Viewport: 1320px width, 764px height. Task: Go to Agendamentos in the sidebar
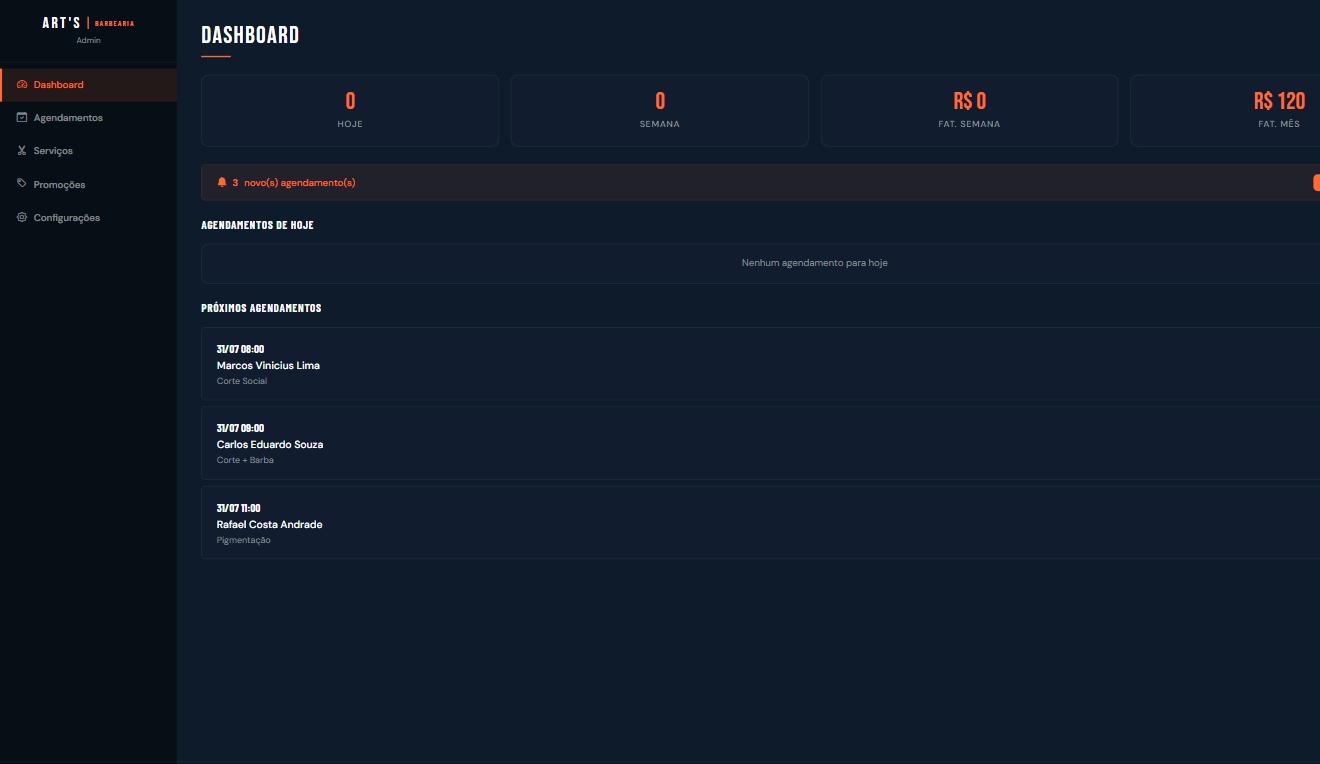89,118
